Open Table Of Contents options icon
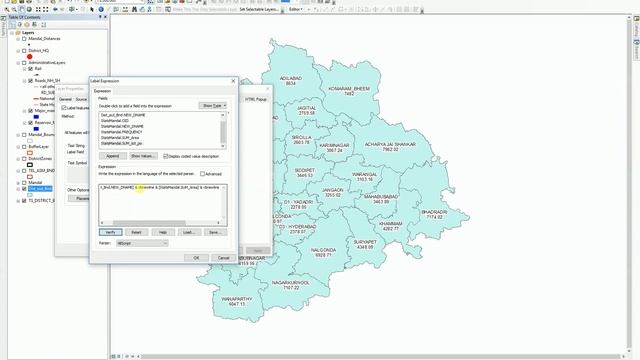The image size is (640, 360). 43,25
